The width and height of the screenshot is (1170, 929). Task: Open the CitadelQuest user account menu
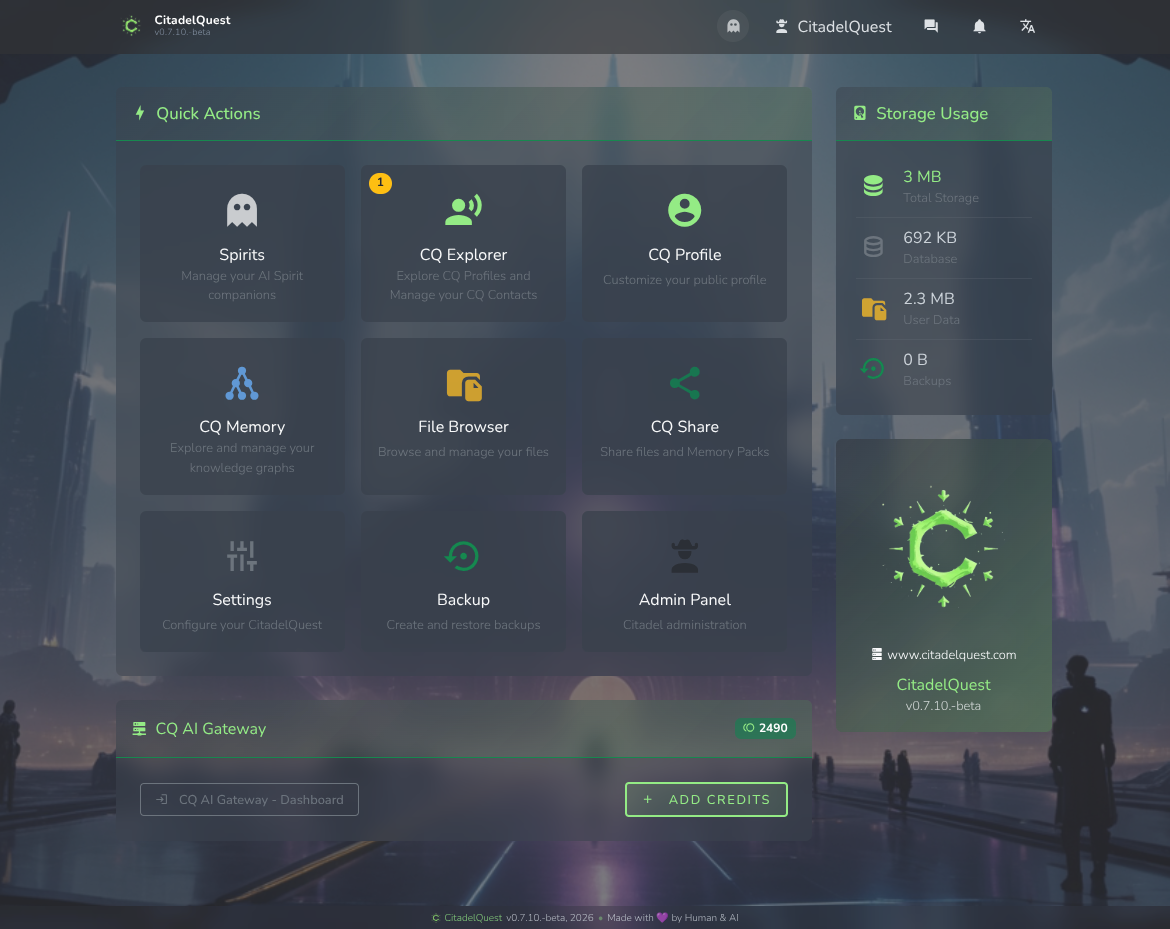[x=833, y=26]
